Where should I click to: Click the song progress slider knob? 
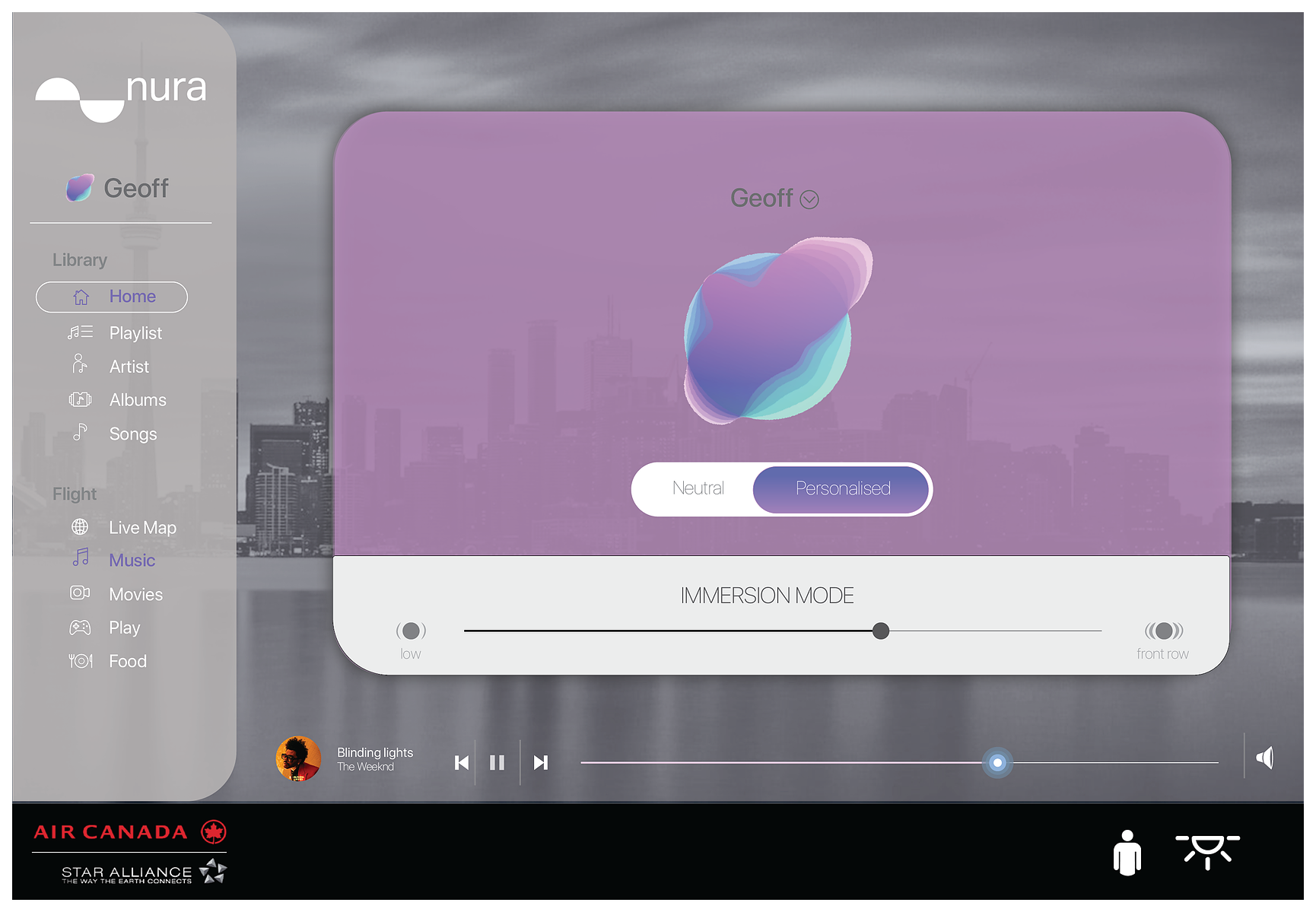coord(997,762)
